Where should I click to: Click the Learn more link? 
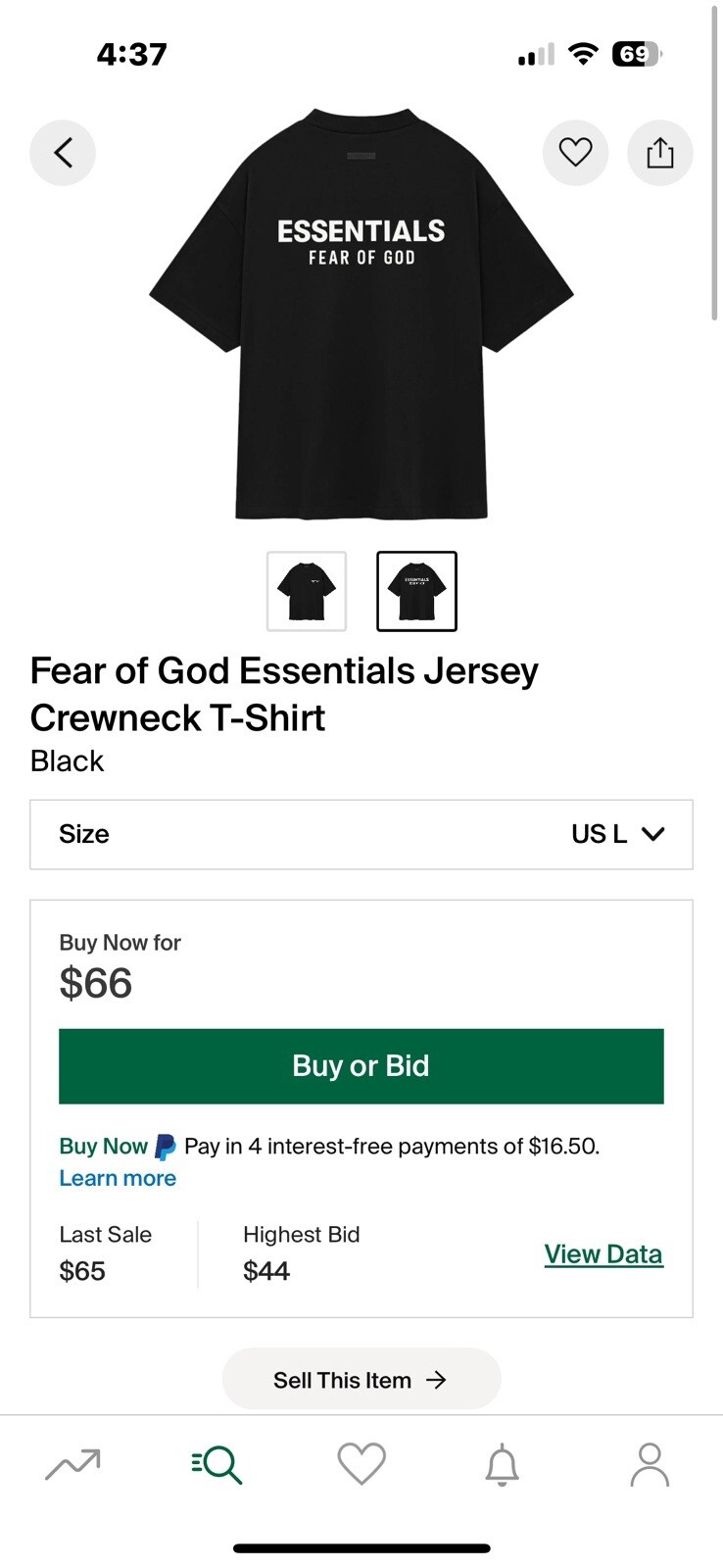(x=118, y=1178)
